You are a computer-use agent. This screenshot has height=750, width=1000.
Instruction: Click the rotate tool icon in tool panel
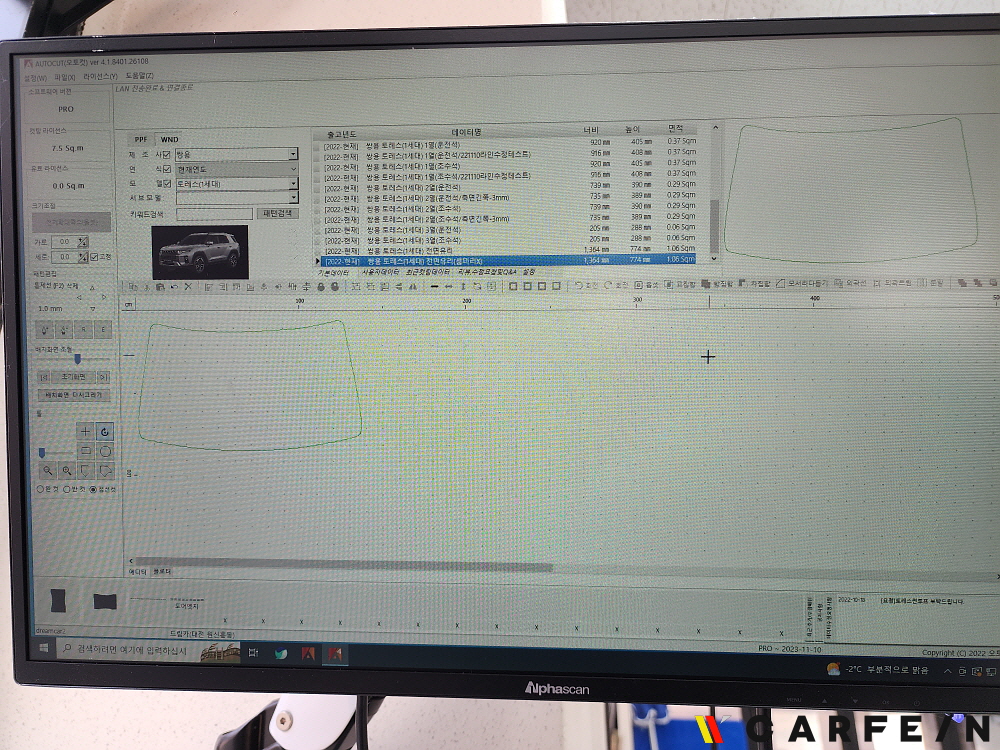tap(105, 432)
